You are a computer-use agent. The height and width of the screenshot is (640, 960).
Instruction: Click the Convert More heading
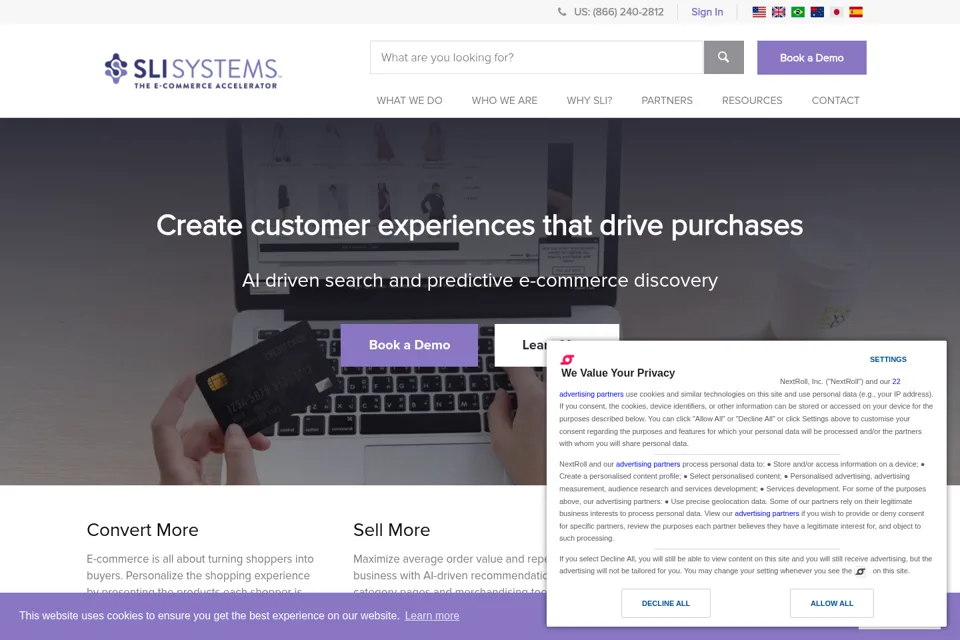coord(143,530)
